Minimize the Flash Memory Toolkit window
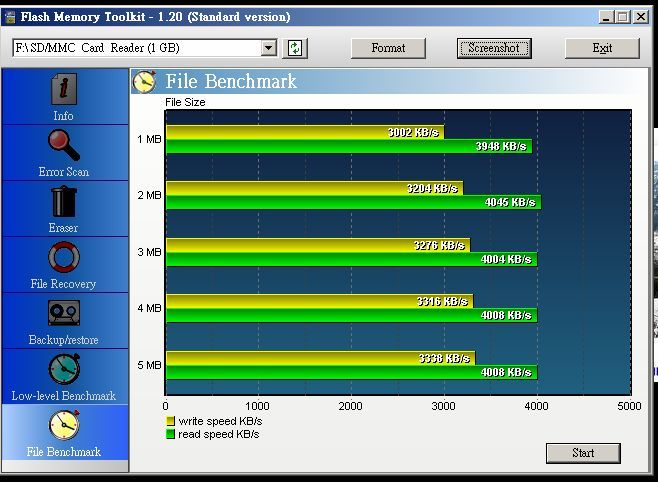Viewport: 658px width, 482px height. click(606, 17)
